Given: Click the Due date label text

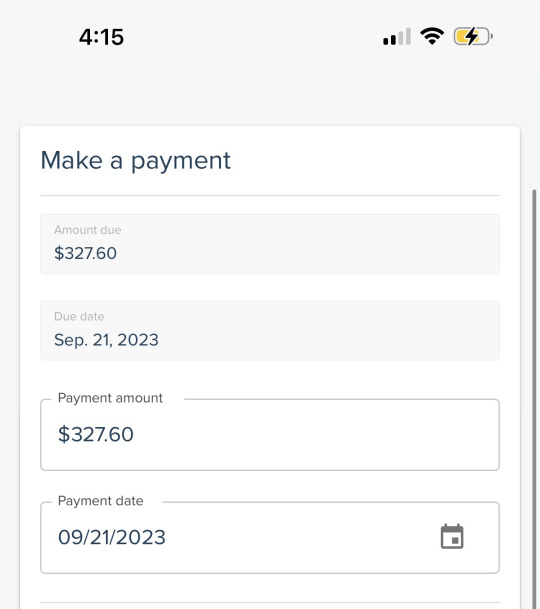Looking at the screenshot, I should (x=79, y=317).
